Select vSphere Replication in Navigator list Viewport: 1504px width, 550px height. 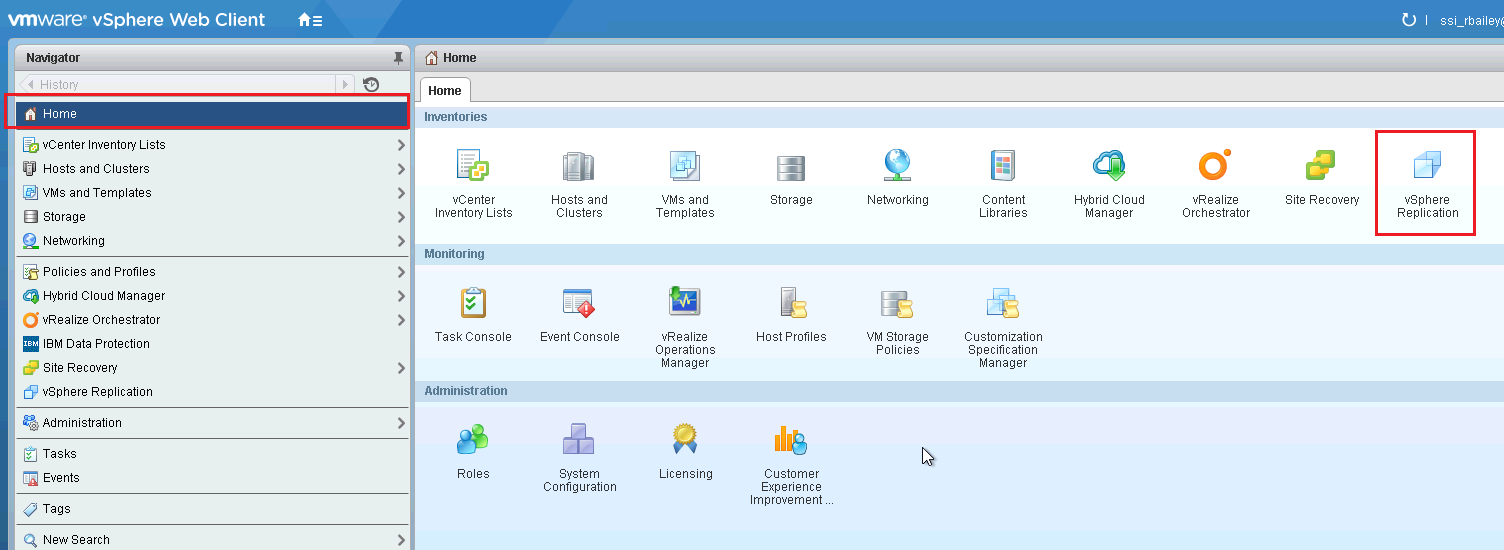[212, 392]
